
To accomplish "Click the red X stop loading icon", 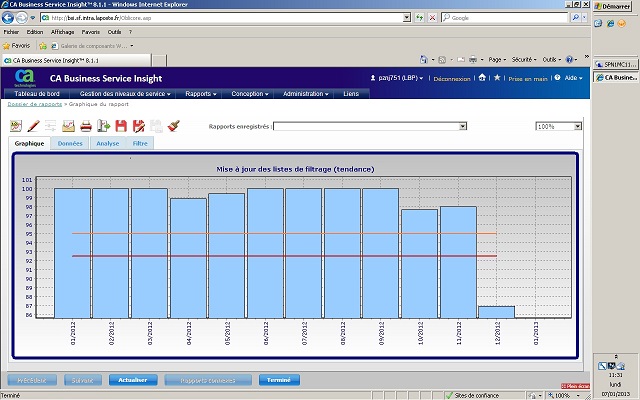I will click(432, 18).
